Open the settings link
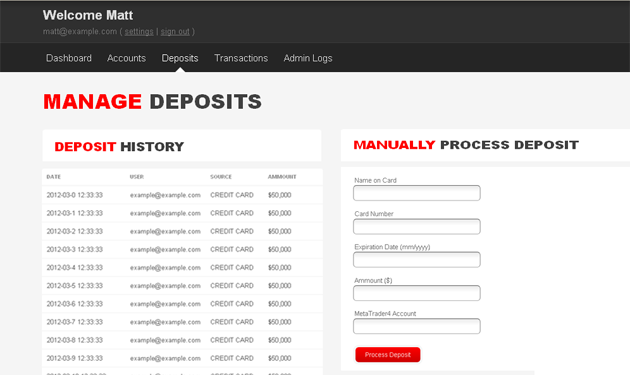This screenshot has height=375, width=630. coord(139,32)
